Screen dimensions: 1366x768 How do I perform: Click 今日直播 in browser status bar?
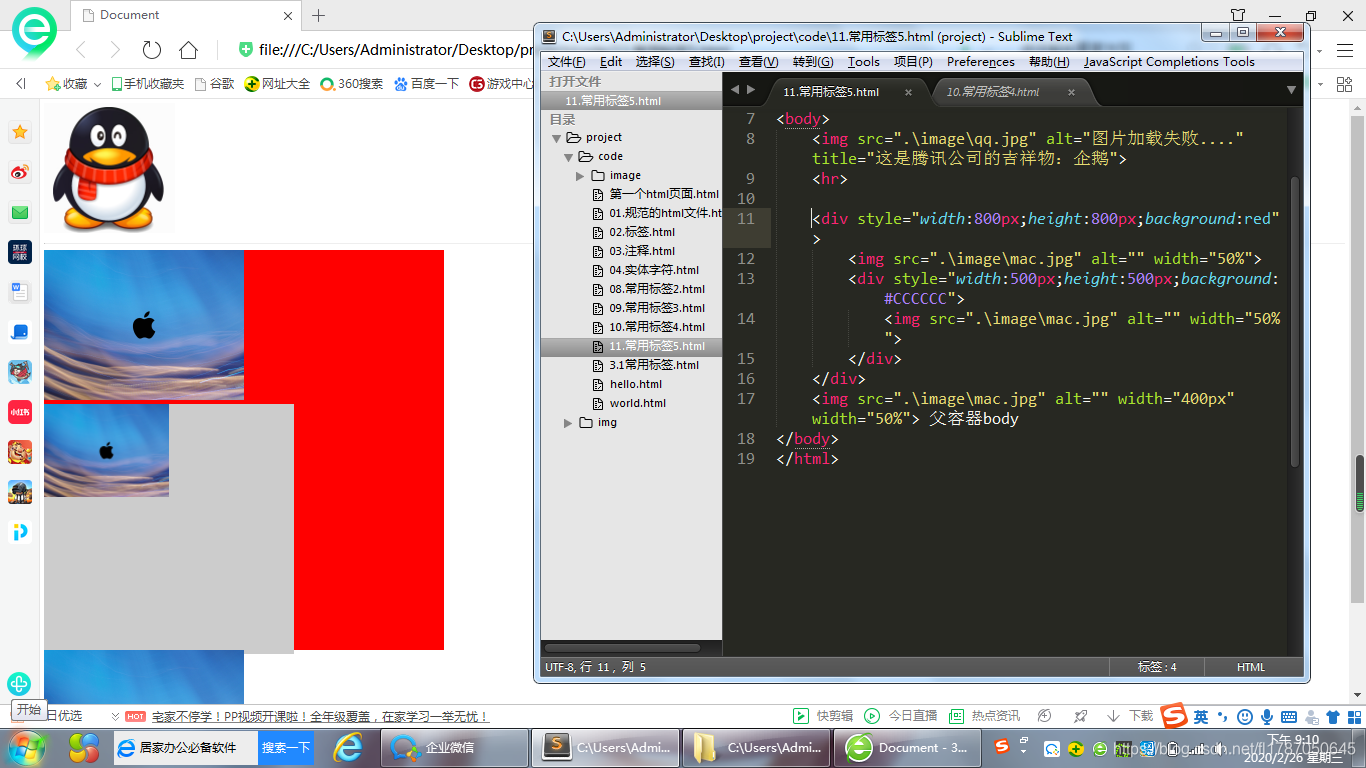pyautogui.click(x=901, y=716)
